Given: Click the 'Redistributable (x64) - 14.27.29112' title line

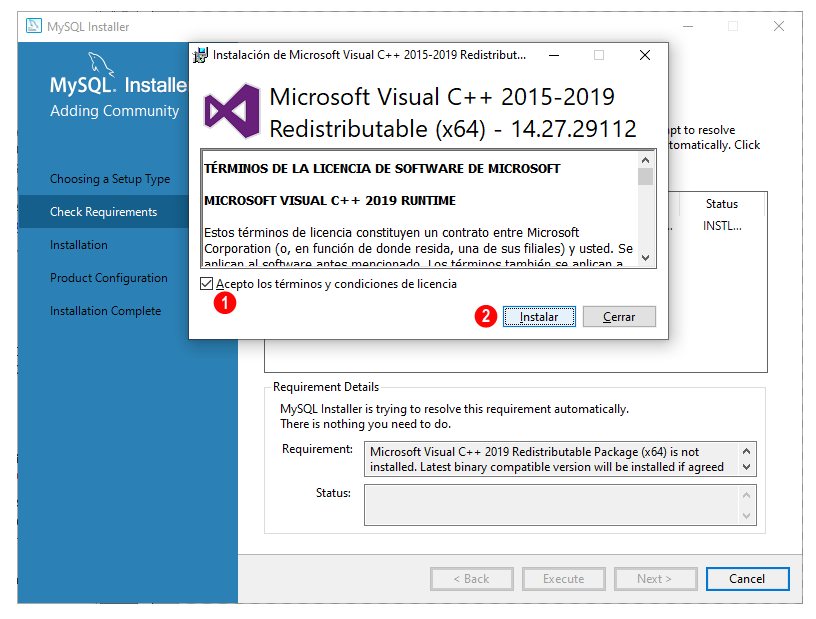Looking at the screenshot, I should pos(453,129).
